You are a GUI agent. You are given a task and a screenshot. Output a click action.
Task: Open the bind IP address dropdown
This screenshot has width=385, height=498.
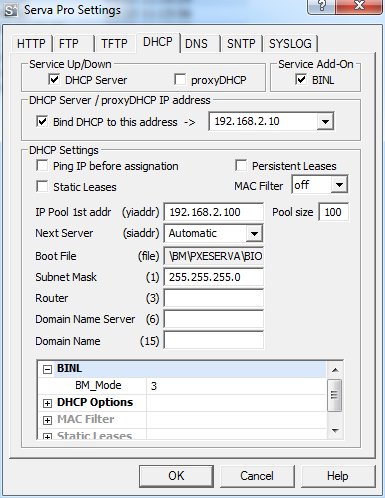coord(325,121)
